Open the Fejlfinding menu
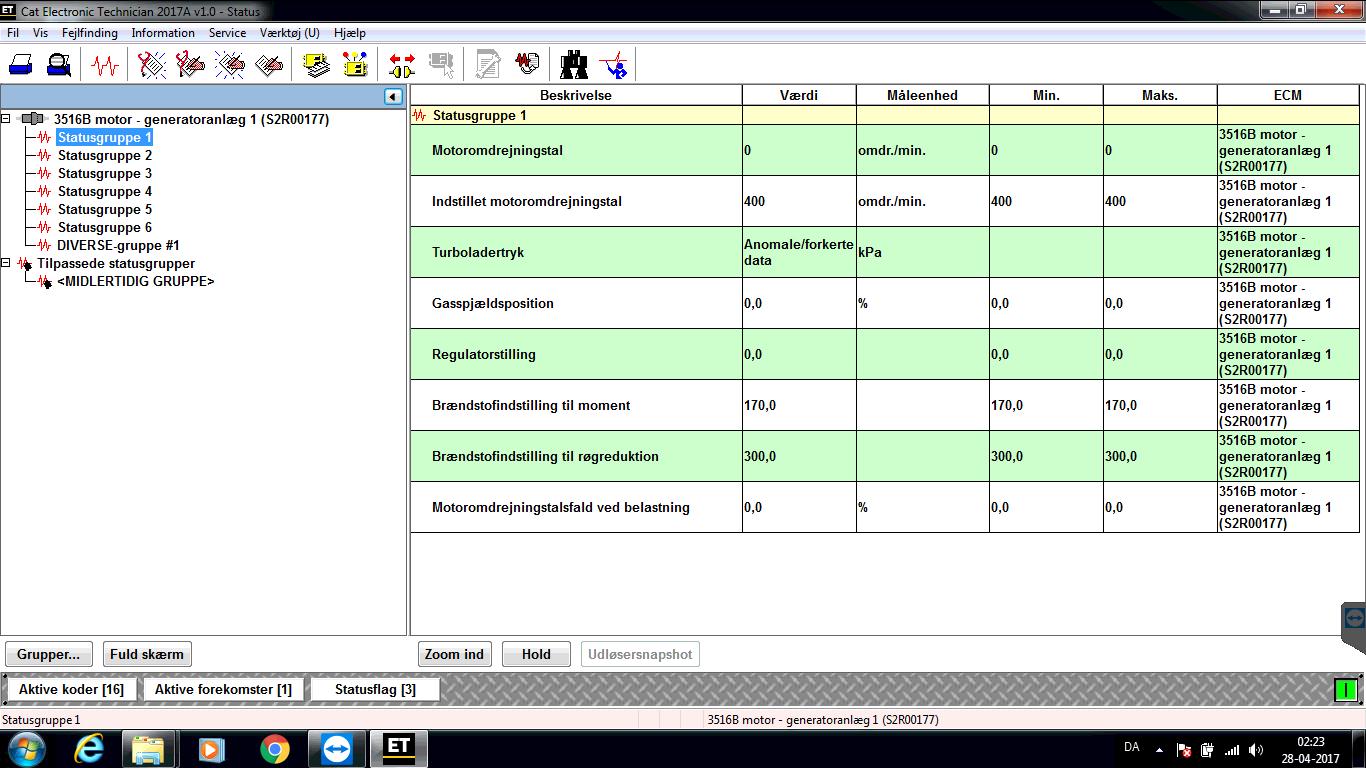Screen dimensions: 1366x768 [90, 33]
